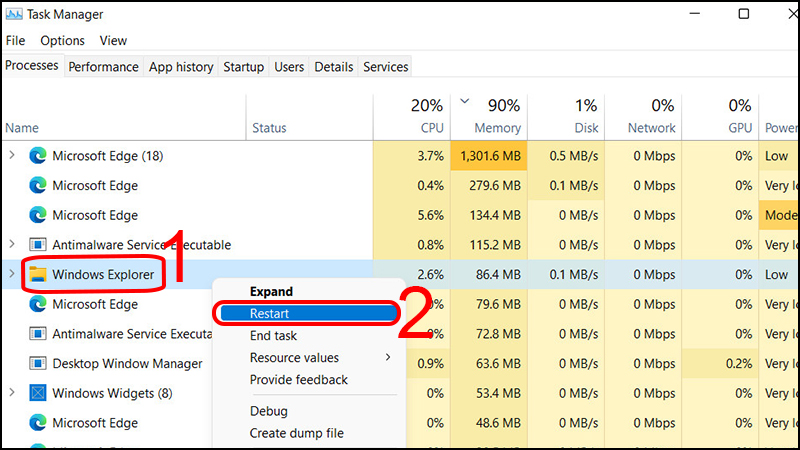
Task: Sort processes by the CPU column
Action: coord(412,117)
